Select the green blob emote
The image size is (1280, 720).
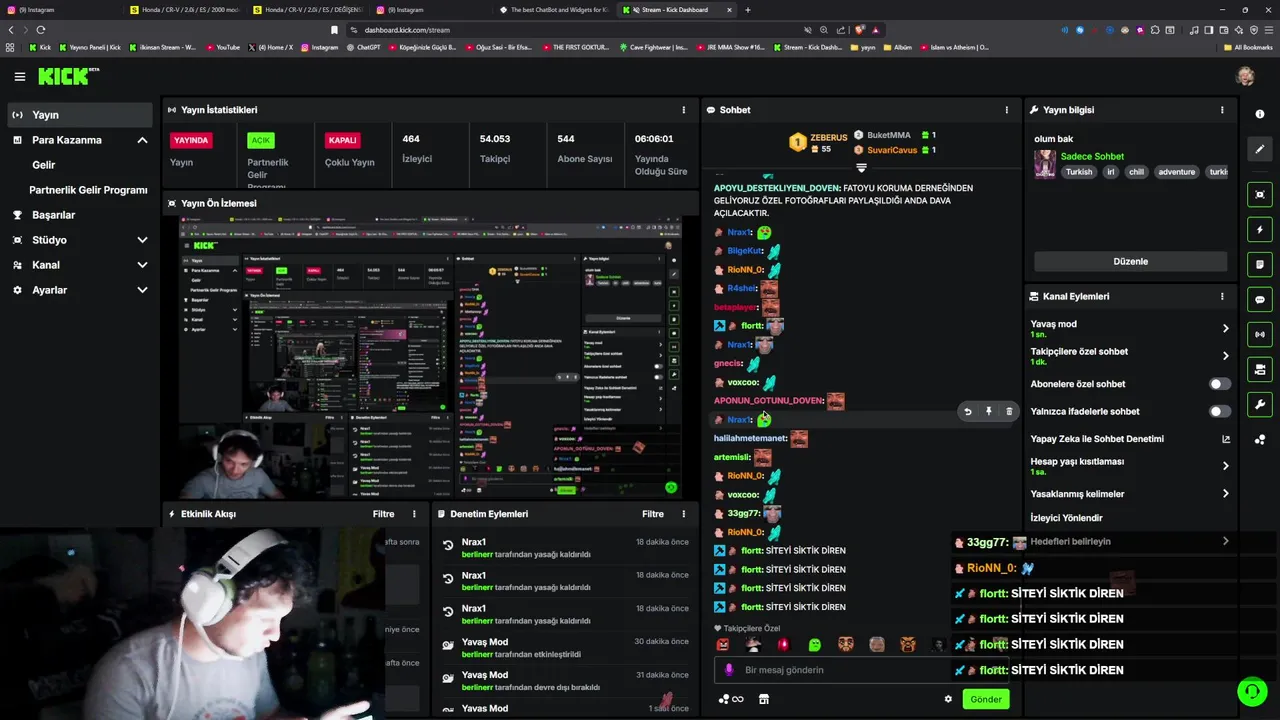click(x=814, y=645)
